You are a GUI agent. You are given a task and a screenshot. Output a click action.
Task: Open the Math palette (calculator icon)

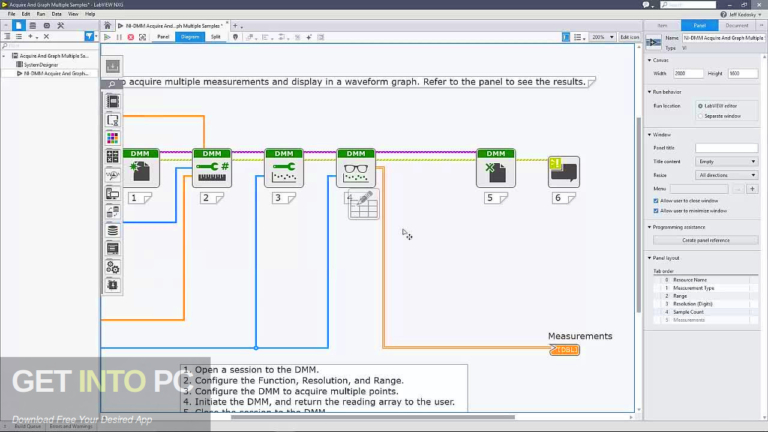tap(113, 157)
